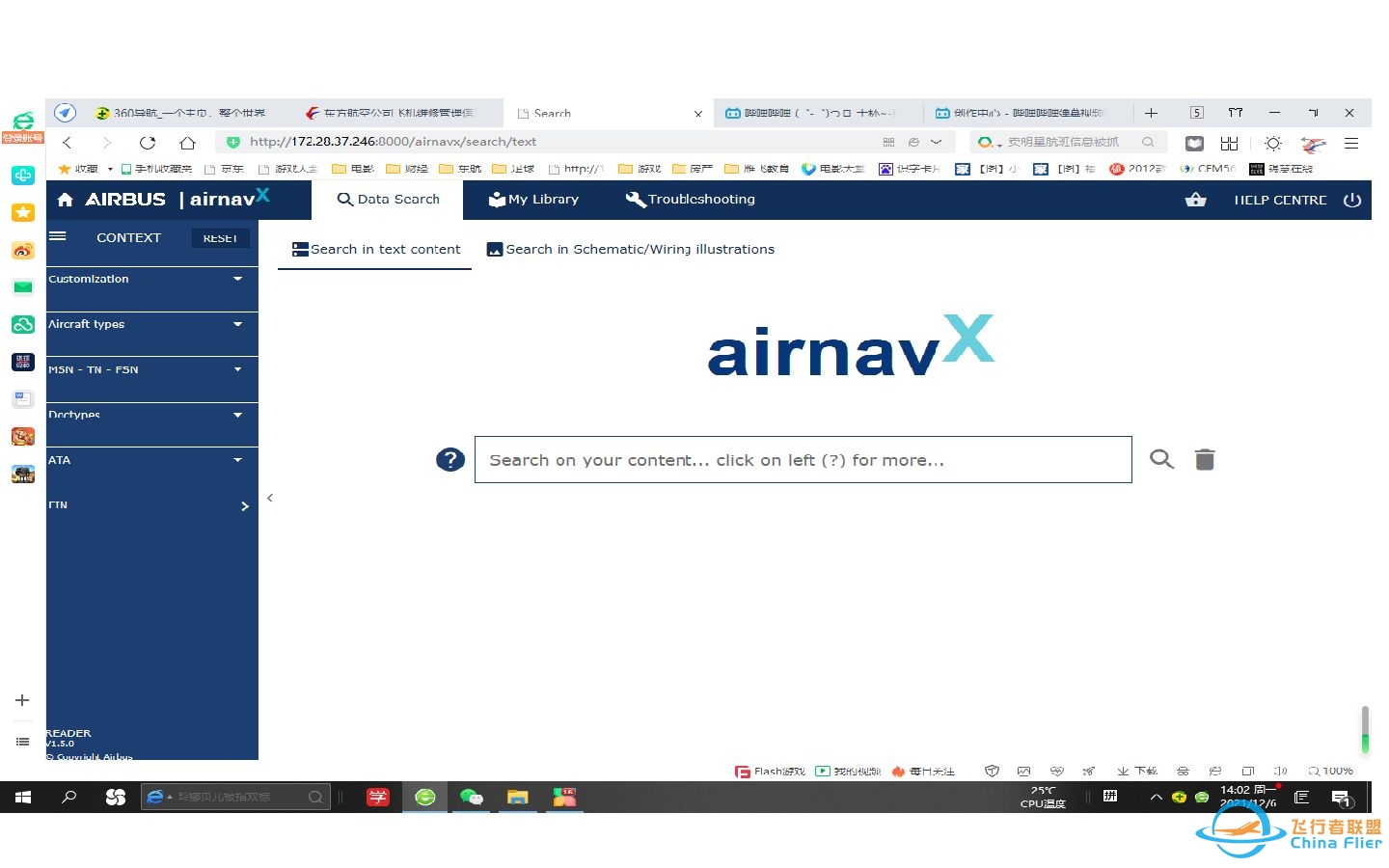Click the power logout icon
Image resolution: width=1389 pixels, height=868 pixels.
[1352, 201]
